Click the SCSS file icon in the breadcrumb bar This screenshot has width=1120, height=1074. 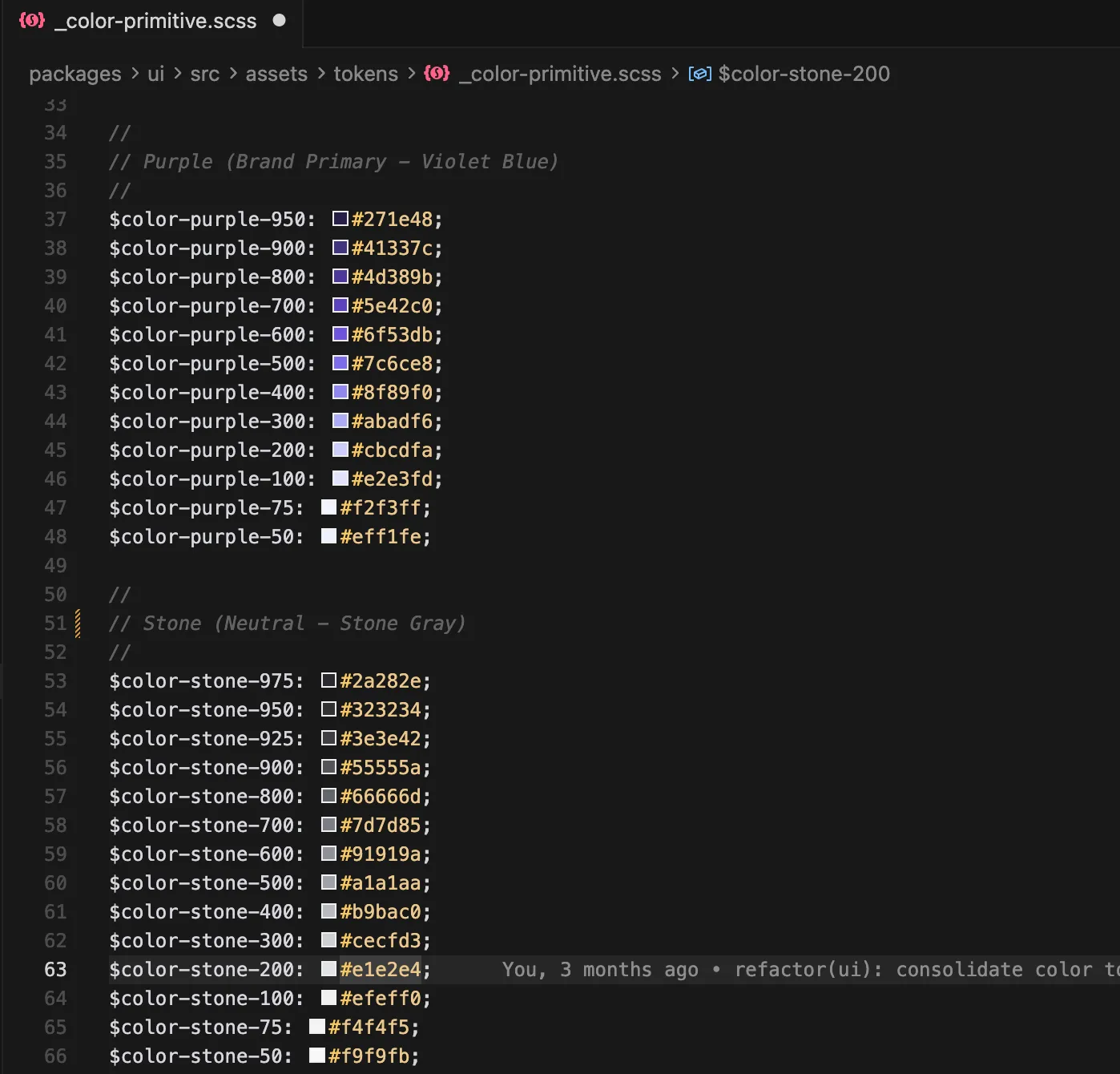[x=437, y=74]
